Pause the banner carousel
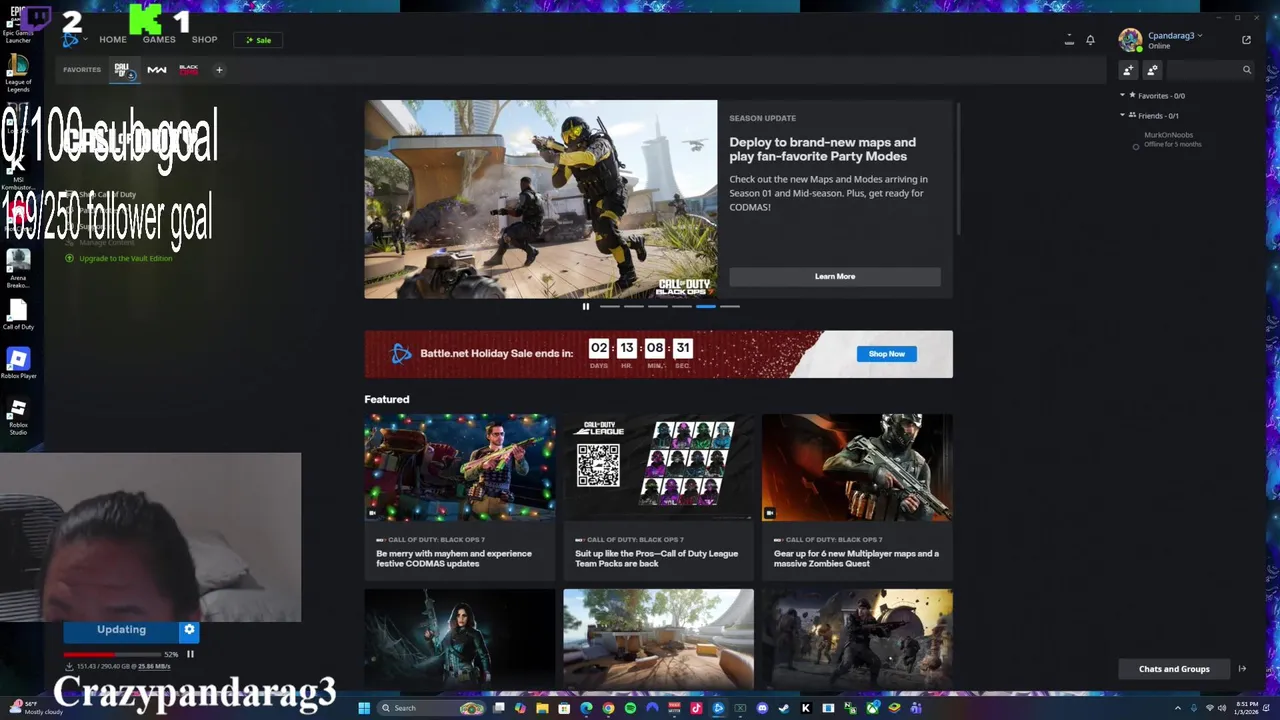The height and width of the screenshot is (720, 1280). 586,307
